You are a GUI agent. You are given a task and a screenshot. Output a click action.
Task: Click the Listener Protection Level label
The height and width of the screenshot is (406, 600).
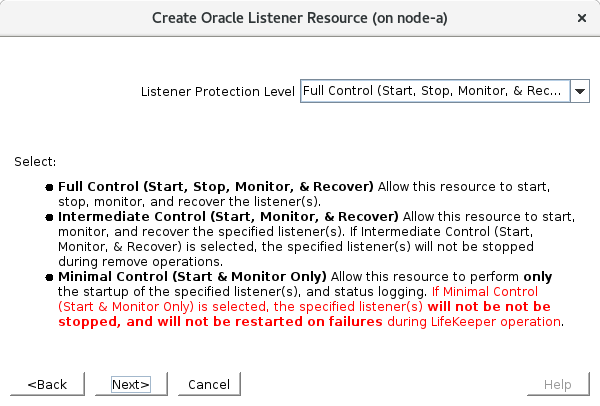(x=219, y=91)
